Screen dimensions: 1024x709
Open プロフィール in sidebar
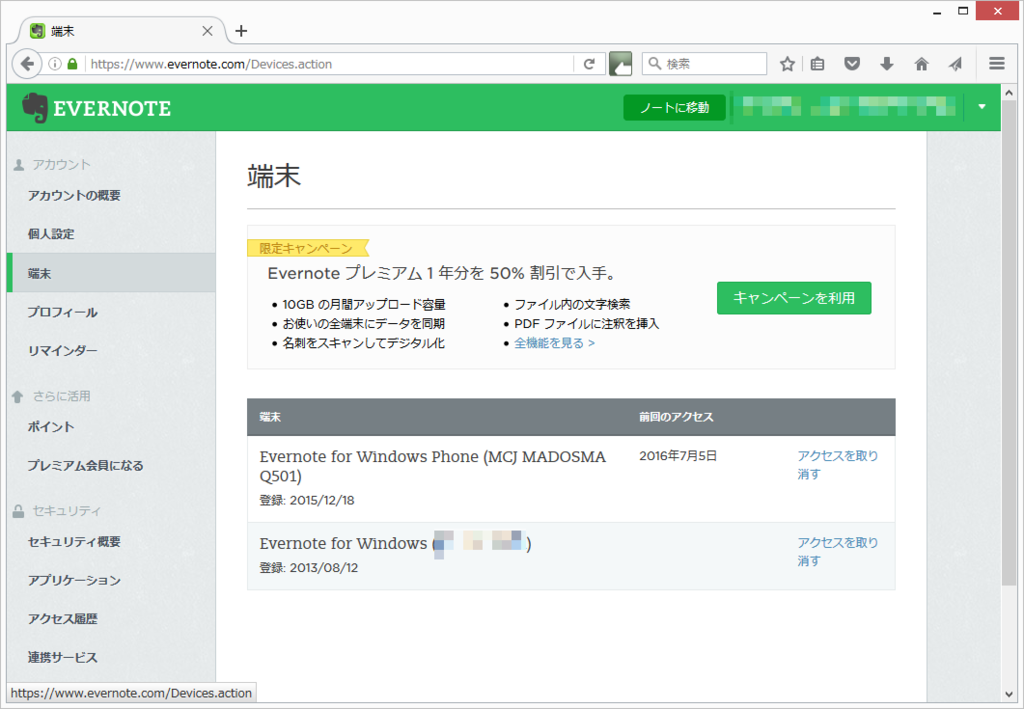point(62,312)
